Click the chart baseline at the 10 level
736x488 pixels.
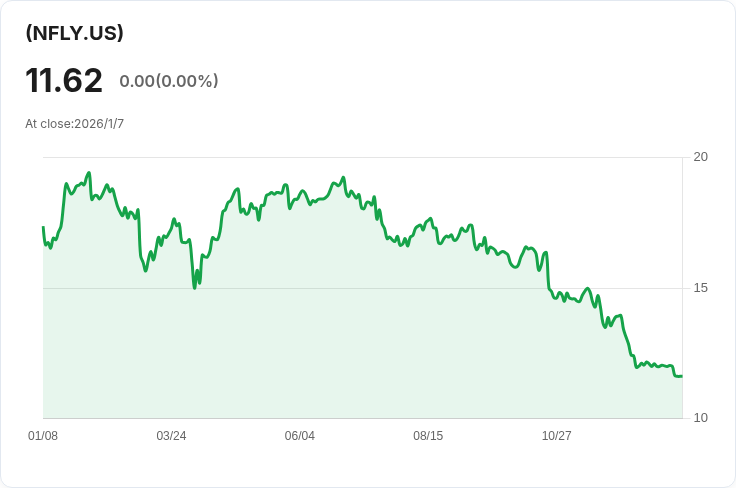coord(400,418)
